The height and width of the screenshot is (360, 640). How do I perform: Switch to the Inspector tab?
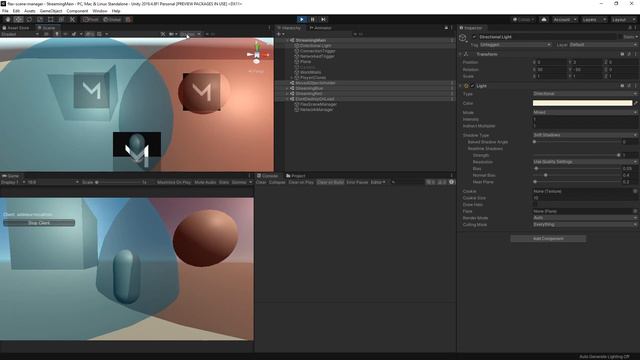pyautogui.click(x=471, y=28)
